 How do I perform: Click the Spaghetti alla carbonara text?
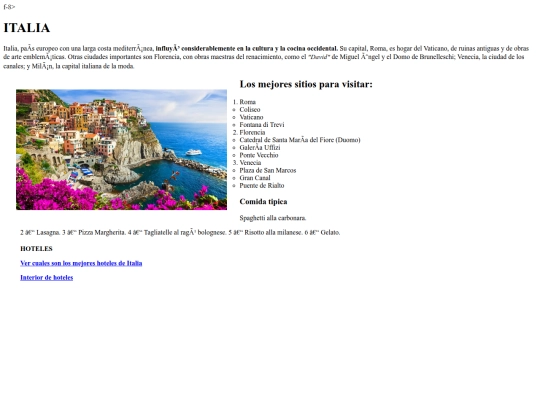[x=273, y=218]
